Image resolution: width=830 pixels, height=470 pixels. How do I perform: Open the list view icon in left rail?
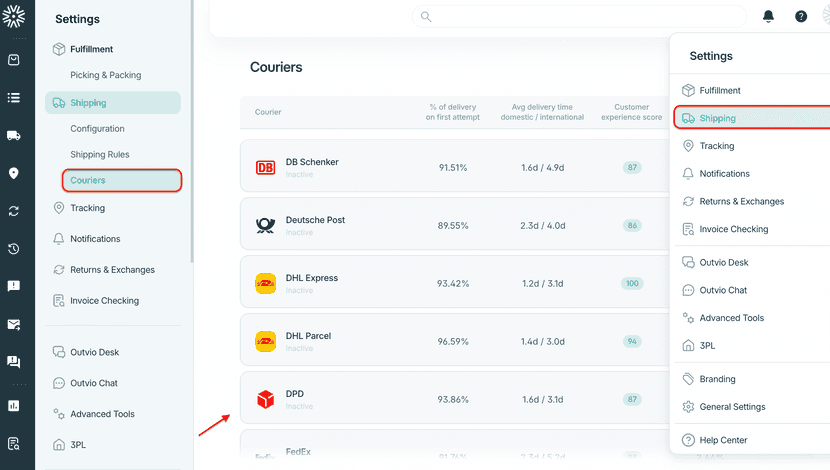14,98
